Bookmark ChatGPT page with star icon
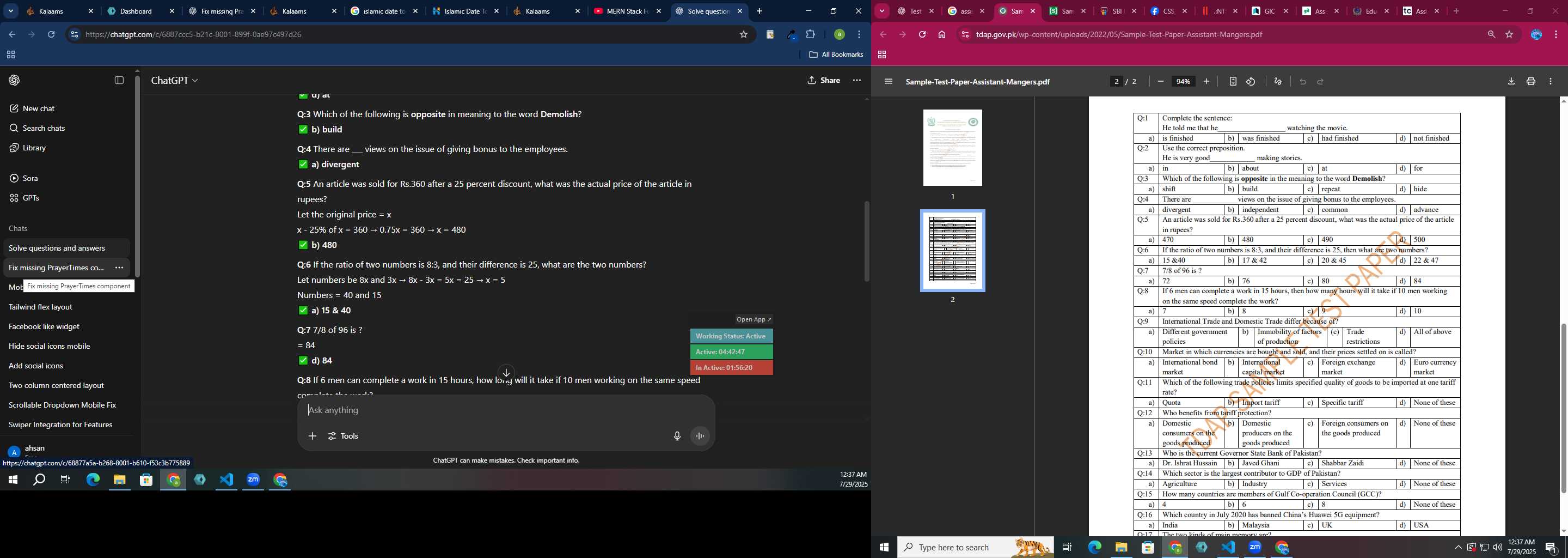Screen dimensions: 1568x558 [x=743, y=35]
